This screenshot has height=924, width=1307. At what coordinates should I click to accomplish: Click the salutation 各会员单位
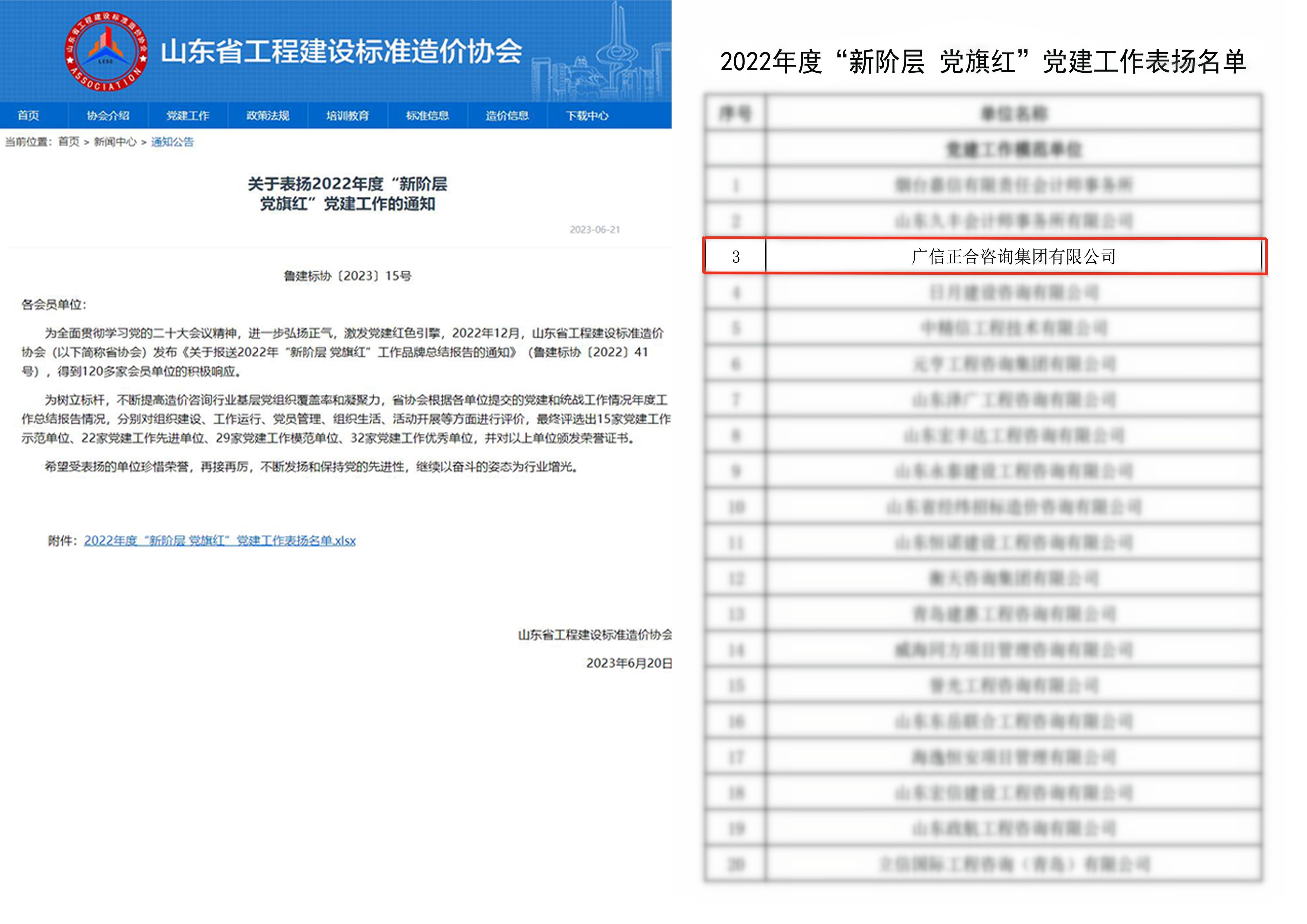pos(53,305)
